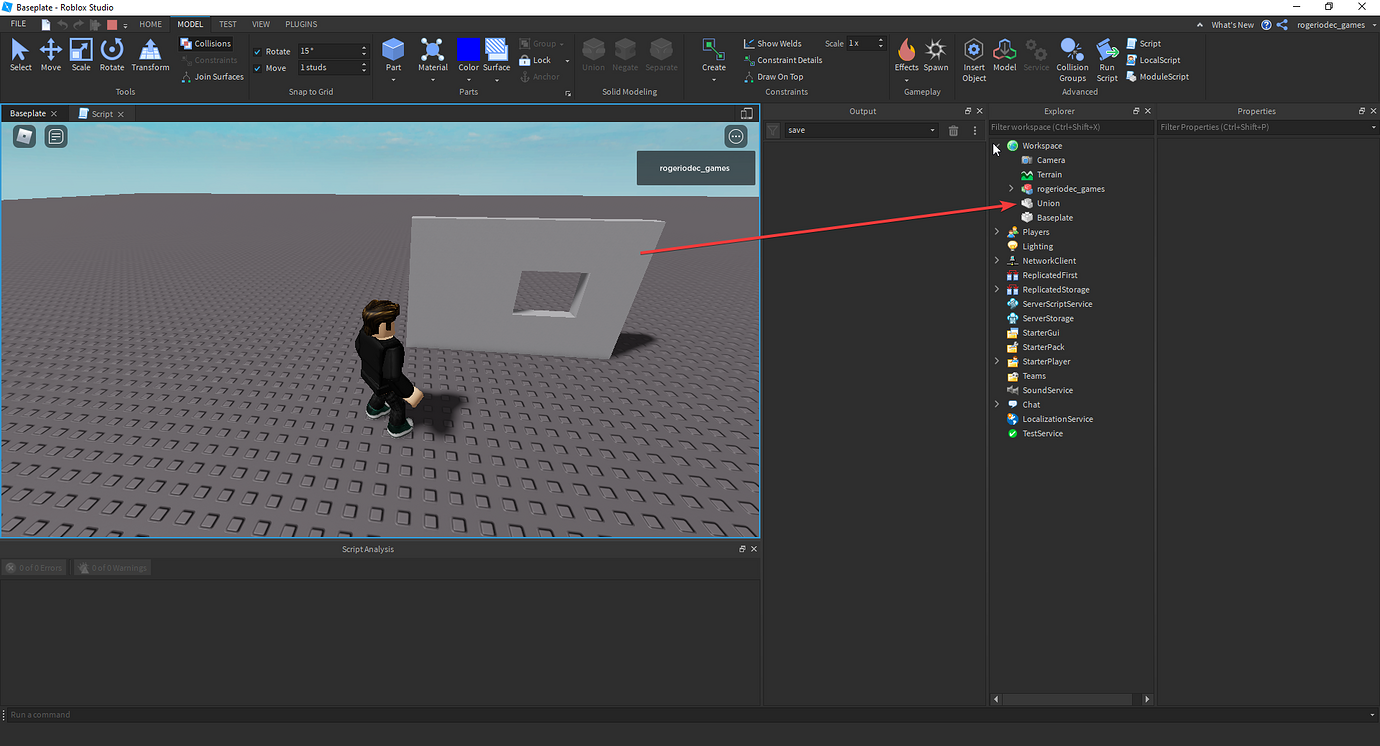This screenshot has width=1380, height=746.
Task: Expand the Players tree item
Action: (996, 231)
